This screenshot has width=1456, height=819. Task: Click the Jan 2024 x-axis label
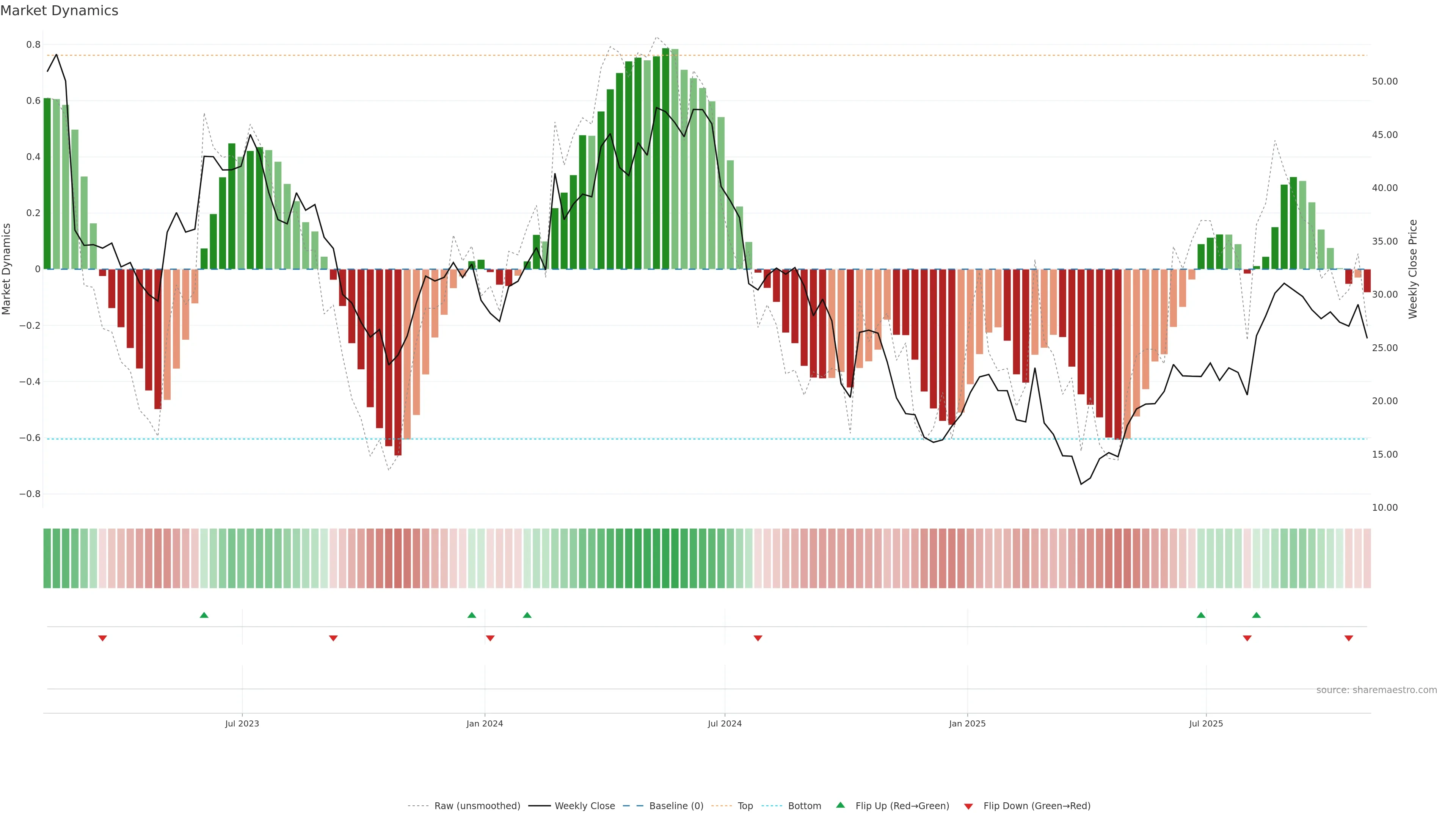click(x=485, y=723)
